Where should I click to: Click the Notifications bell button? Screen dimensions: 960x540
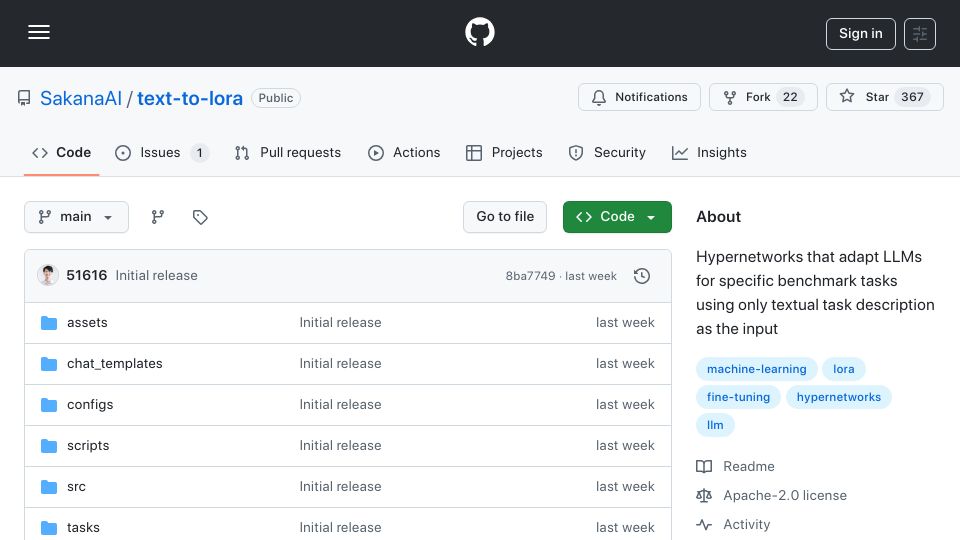point(639,97)
